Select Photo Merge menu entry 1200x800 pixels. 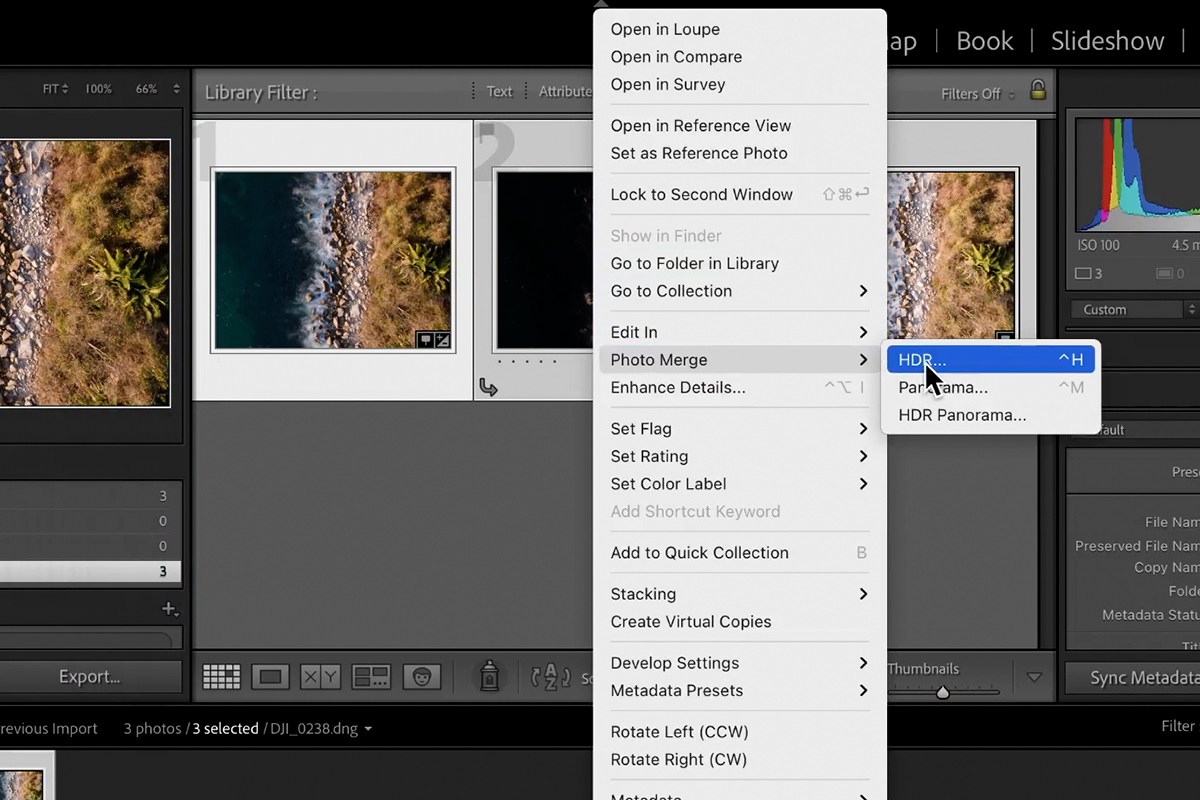740,360
